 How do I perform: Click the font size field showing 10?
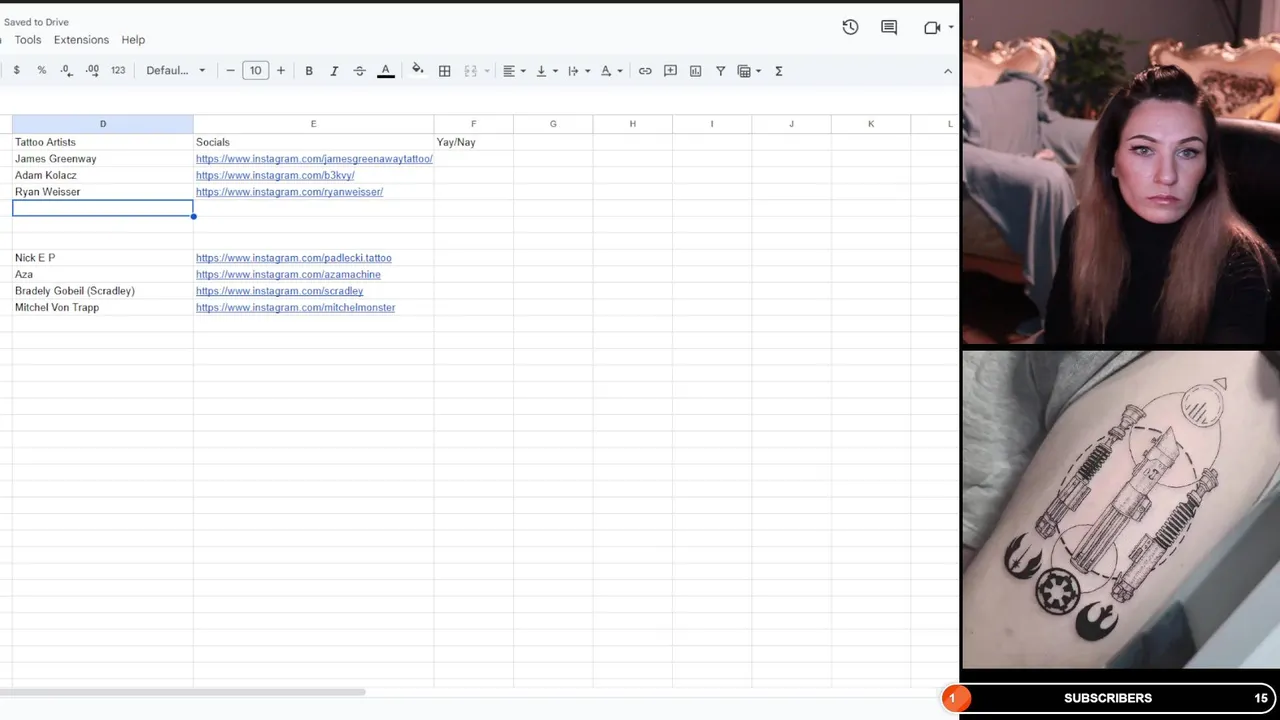click(255, 70)
